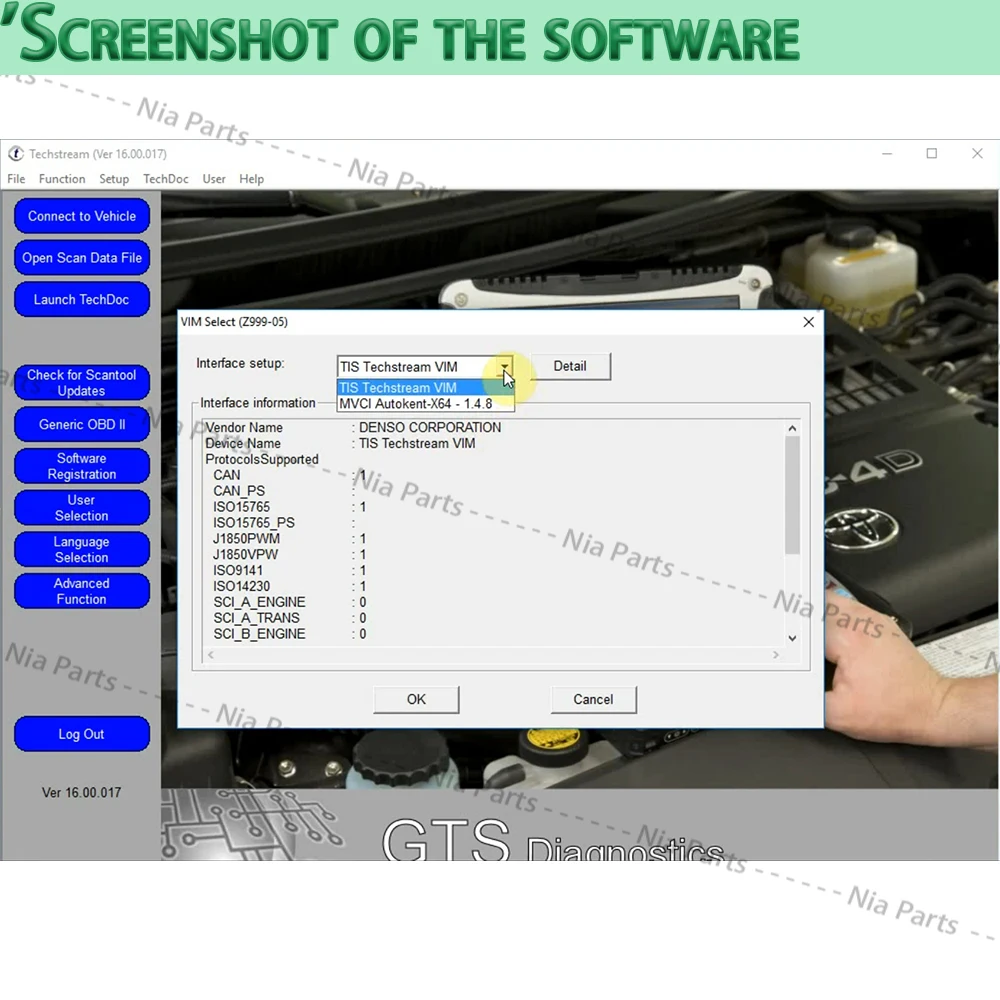Open Generic OBD II
1000x1000 pixels.
[82, 424]
